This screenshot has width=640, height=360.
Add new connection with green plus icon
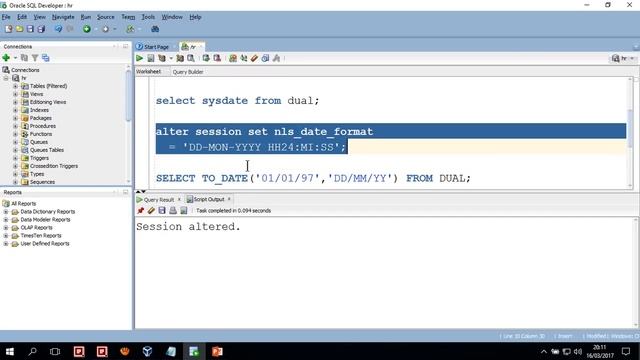pyautogui.click(x=6, y=58)
